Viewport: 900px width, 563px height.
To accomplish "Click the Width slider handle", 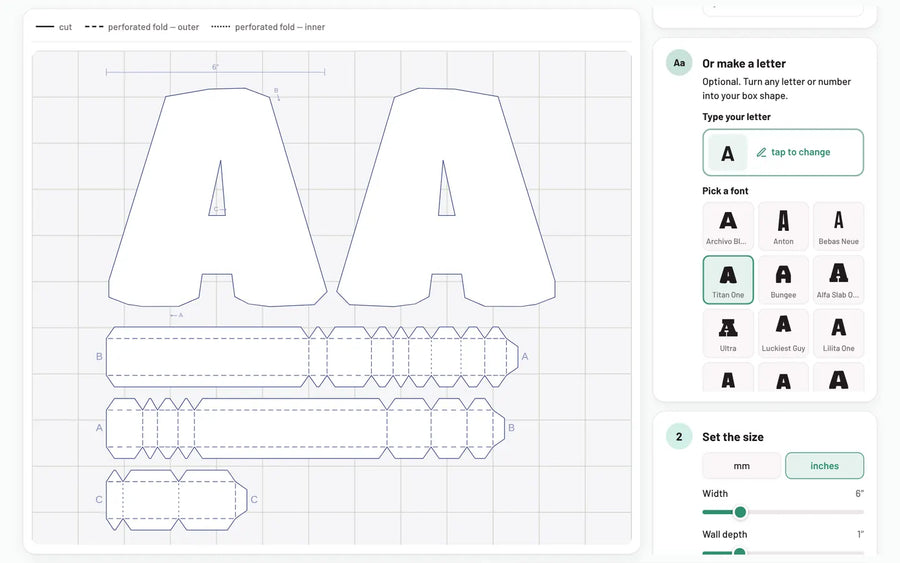I will 740,511.
